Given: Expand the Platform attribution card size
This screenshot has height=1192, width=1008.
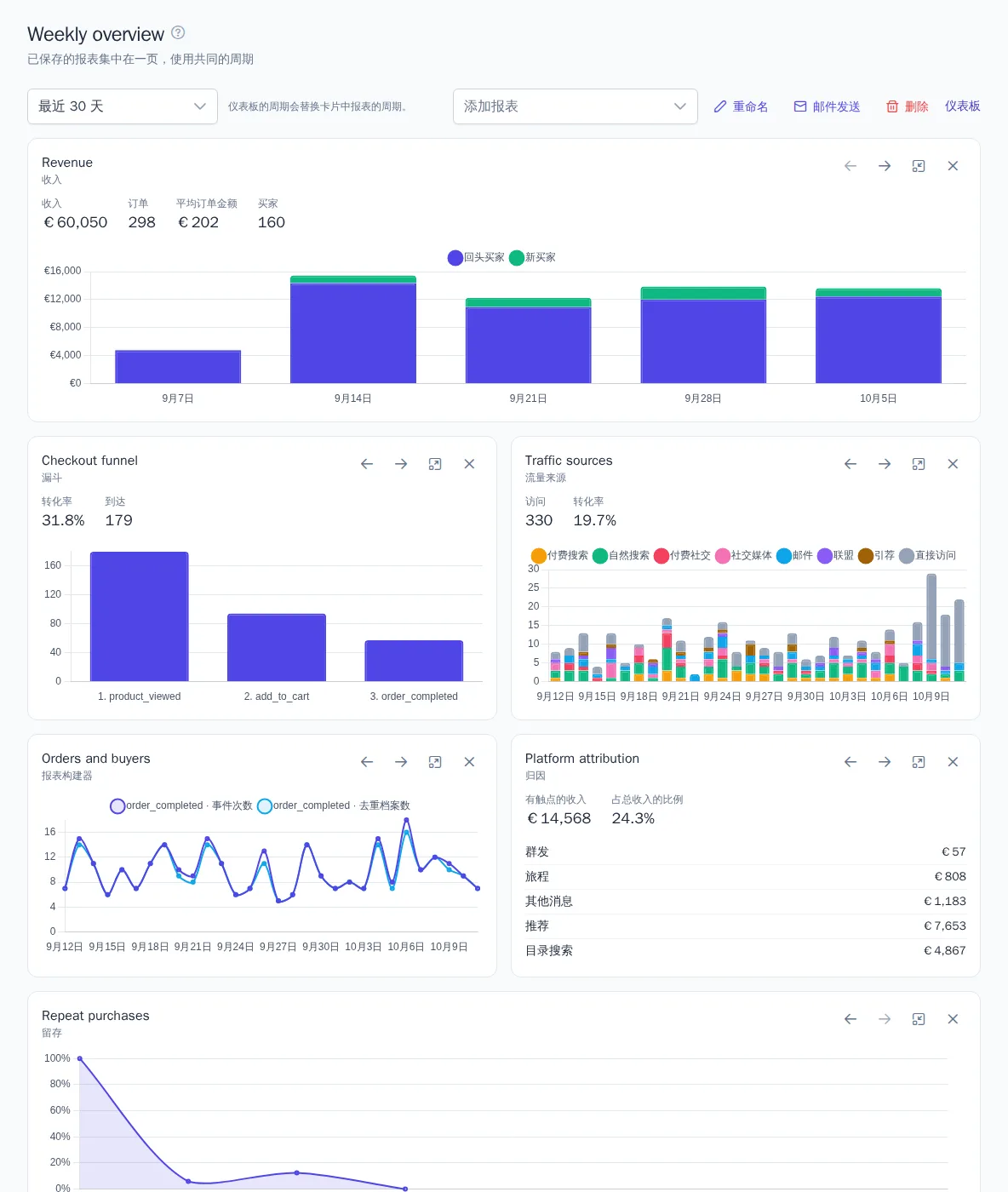Looking at the screenshot, I should pos(919,762).
